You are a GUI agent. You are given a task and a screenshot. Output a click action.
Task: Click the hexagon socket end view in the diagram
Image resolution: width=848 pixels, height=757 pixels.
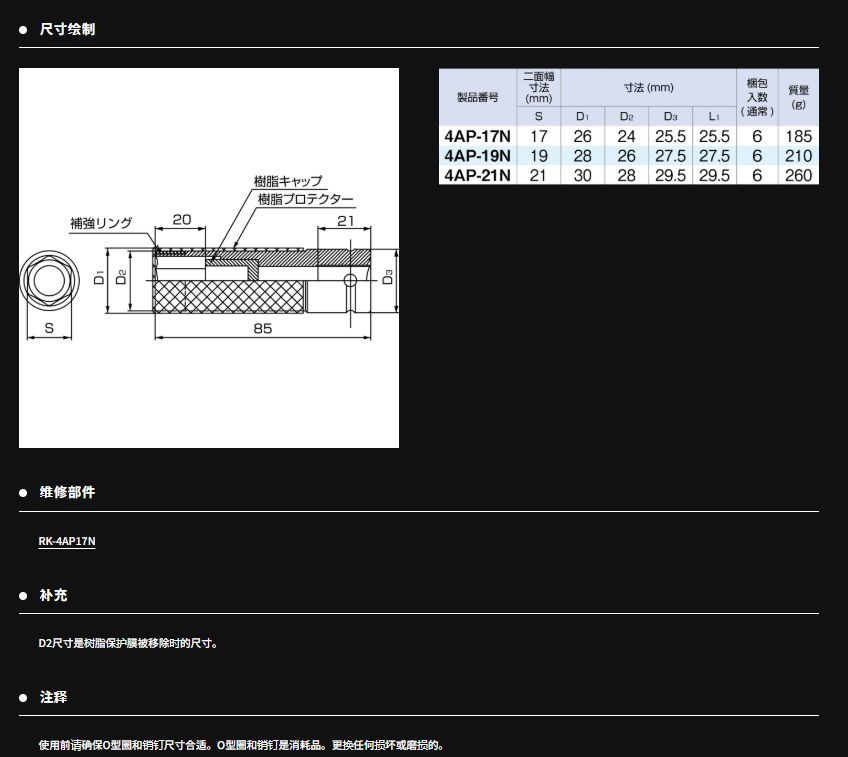click(x=47, y=279)
